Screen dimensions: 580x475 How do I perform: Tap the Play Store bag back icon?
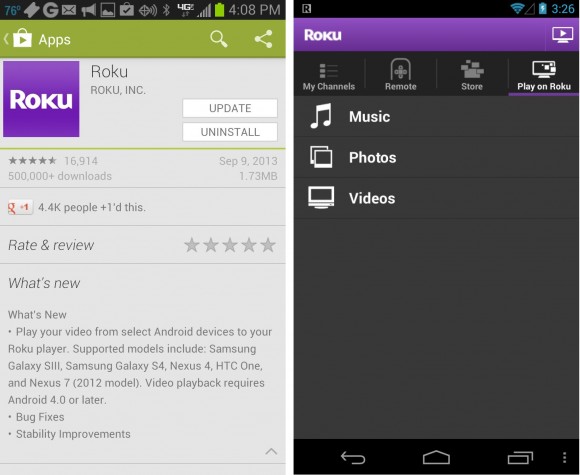coord(18,38)
